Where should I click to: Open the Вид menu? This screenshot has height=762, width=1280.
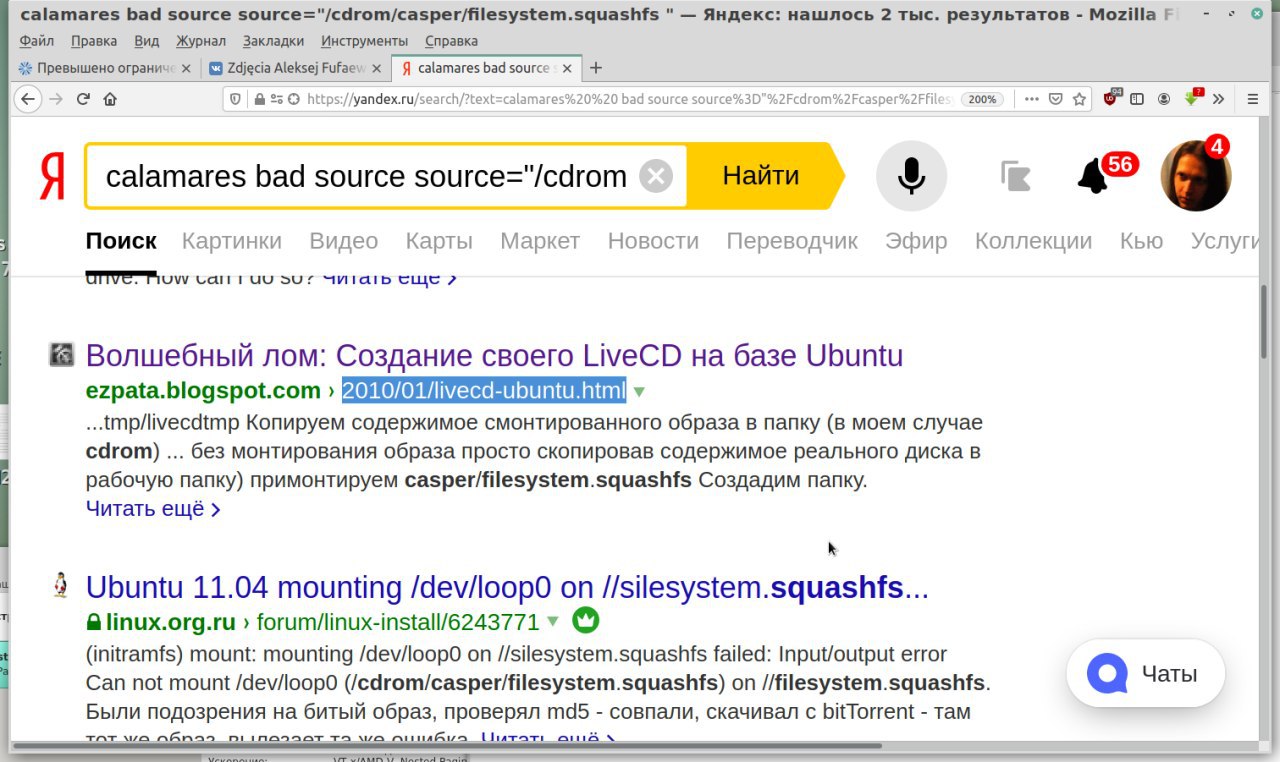[146, 41]
